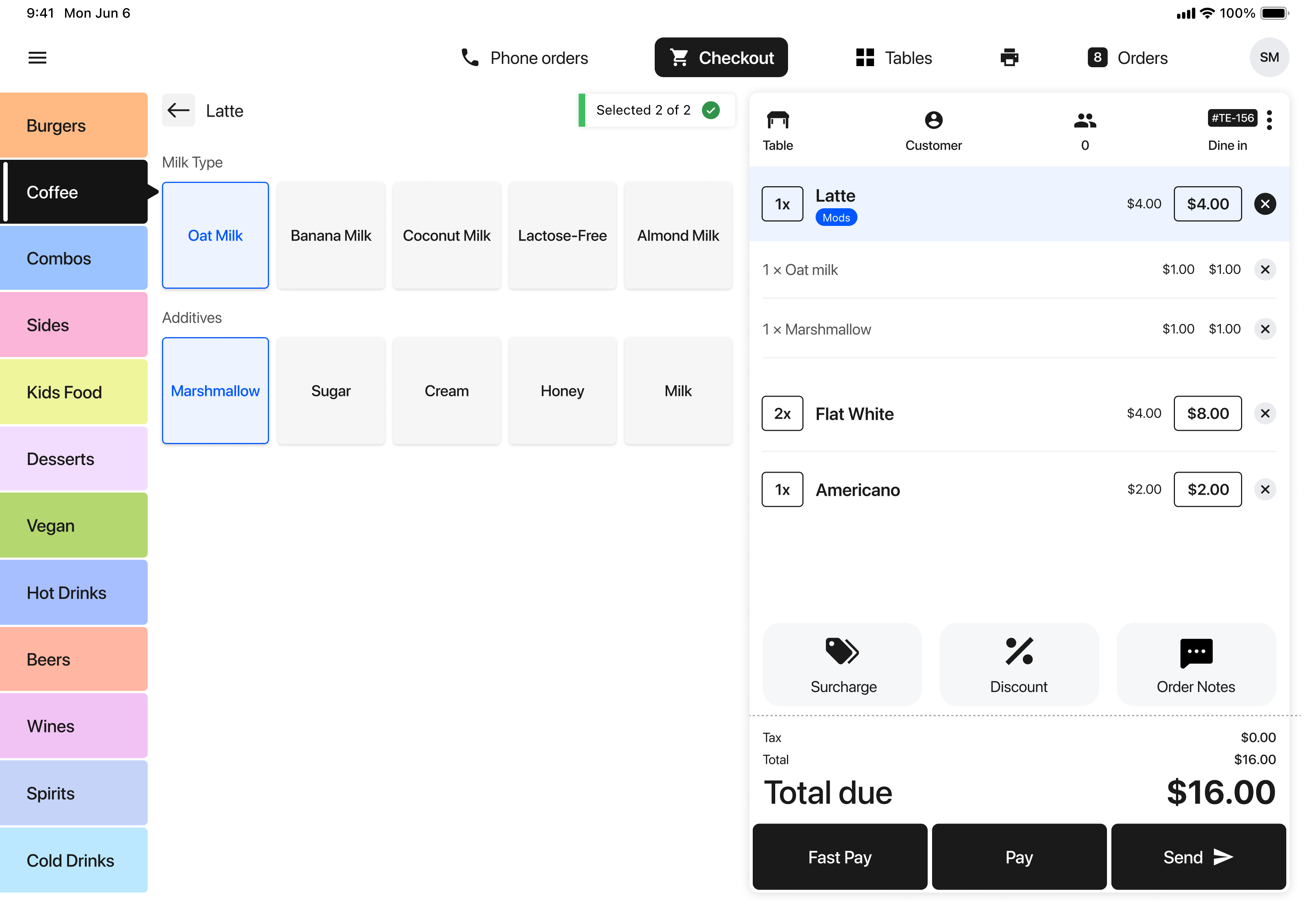Remove the Latte from the order

[x=1265, y=204]
